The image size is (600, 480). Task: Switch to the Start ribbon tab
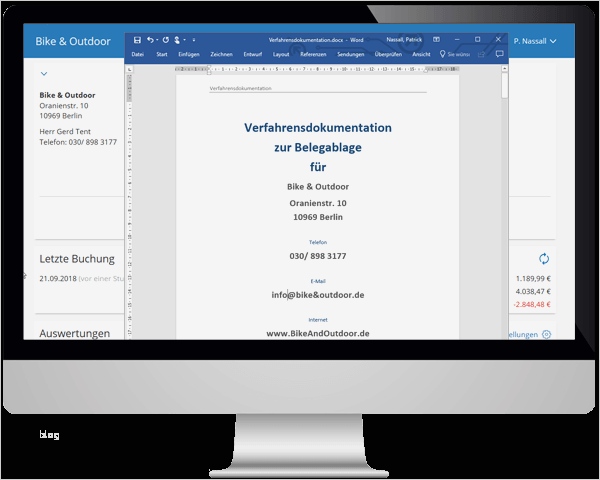pos(162,54)
